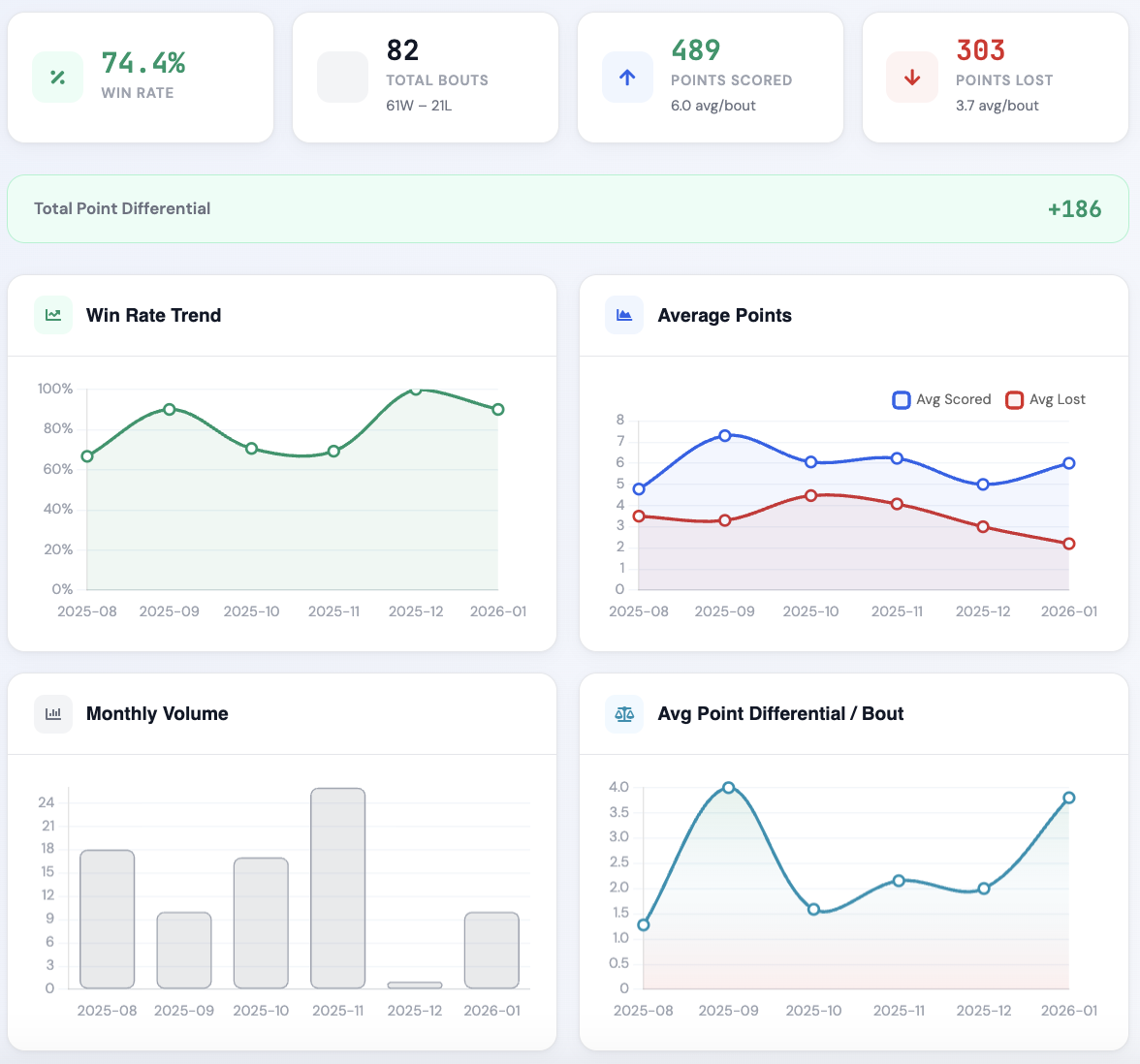Click the green percent icon on Win Rate card

click(x=57, y=77)
